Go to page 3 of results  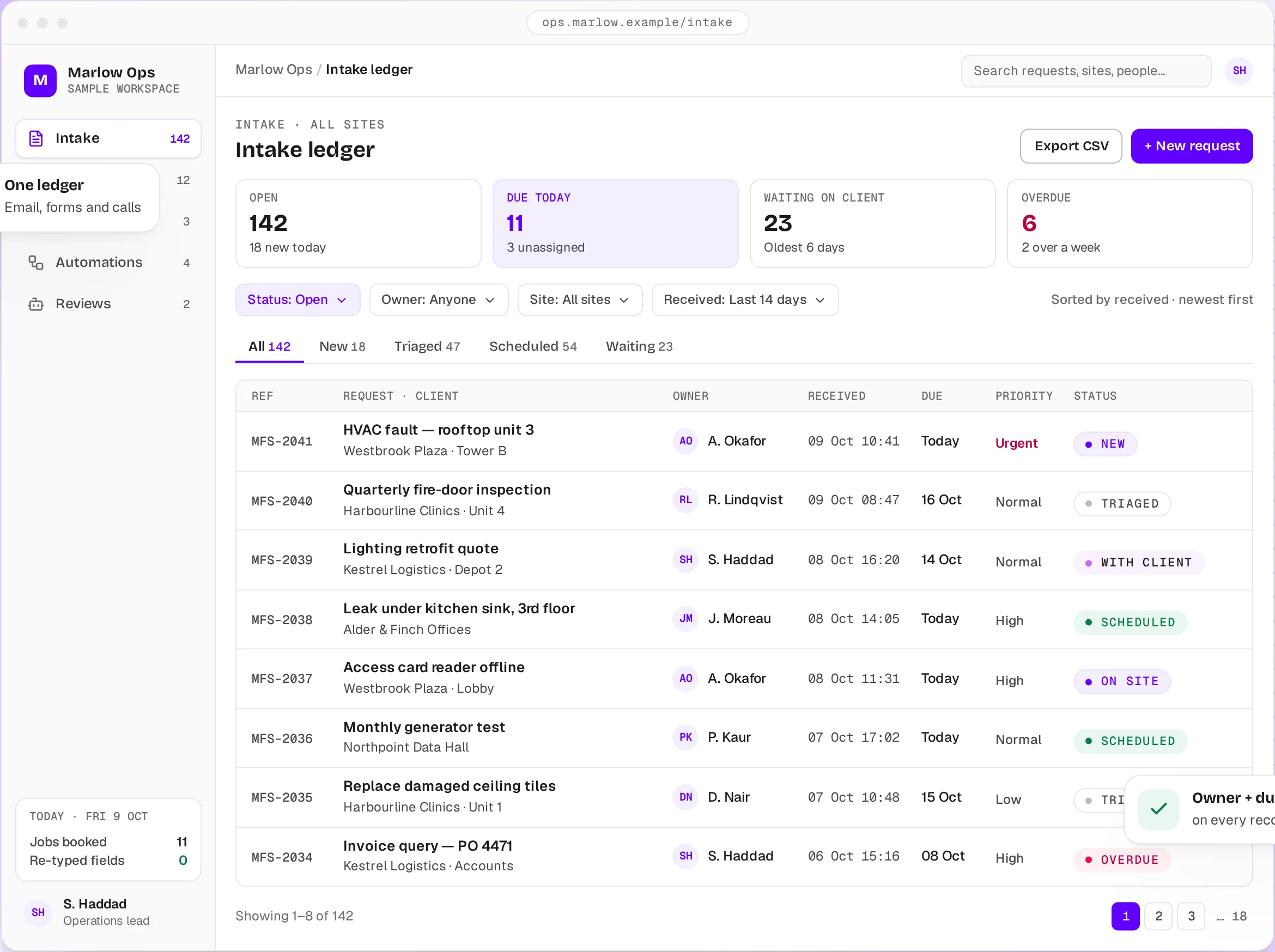point(1191,916)
